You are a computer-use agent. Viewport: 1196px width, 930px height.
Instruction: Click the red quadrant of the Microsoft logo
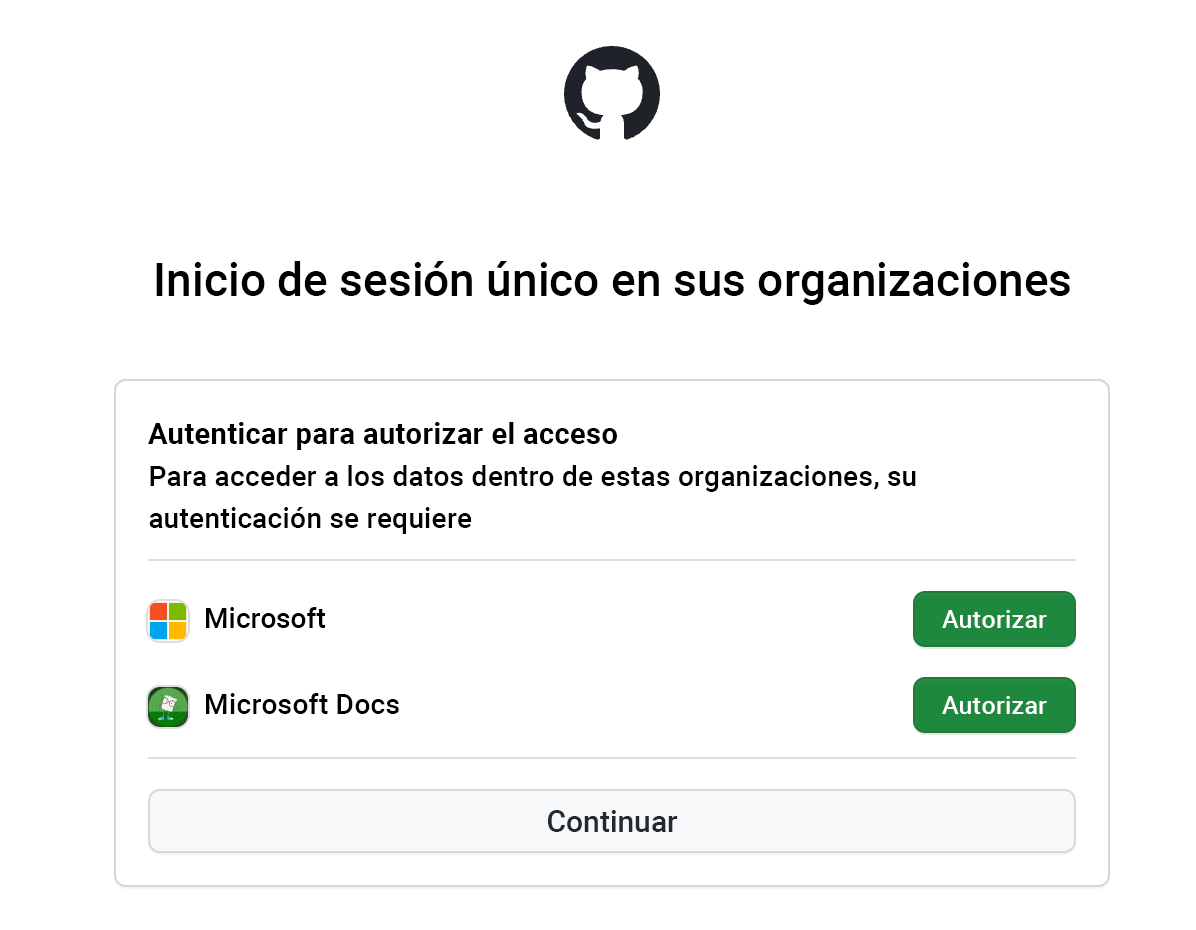160,610
